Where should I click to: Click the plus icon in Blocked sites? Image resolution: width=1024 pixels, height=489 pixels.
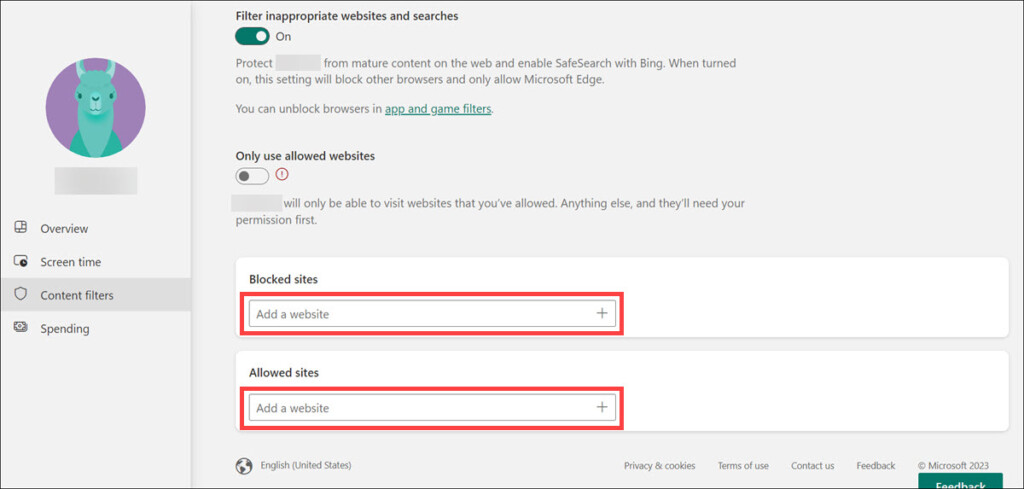coord(602,314)
